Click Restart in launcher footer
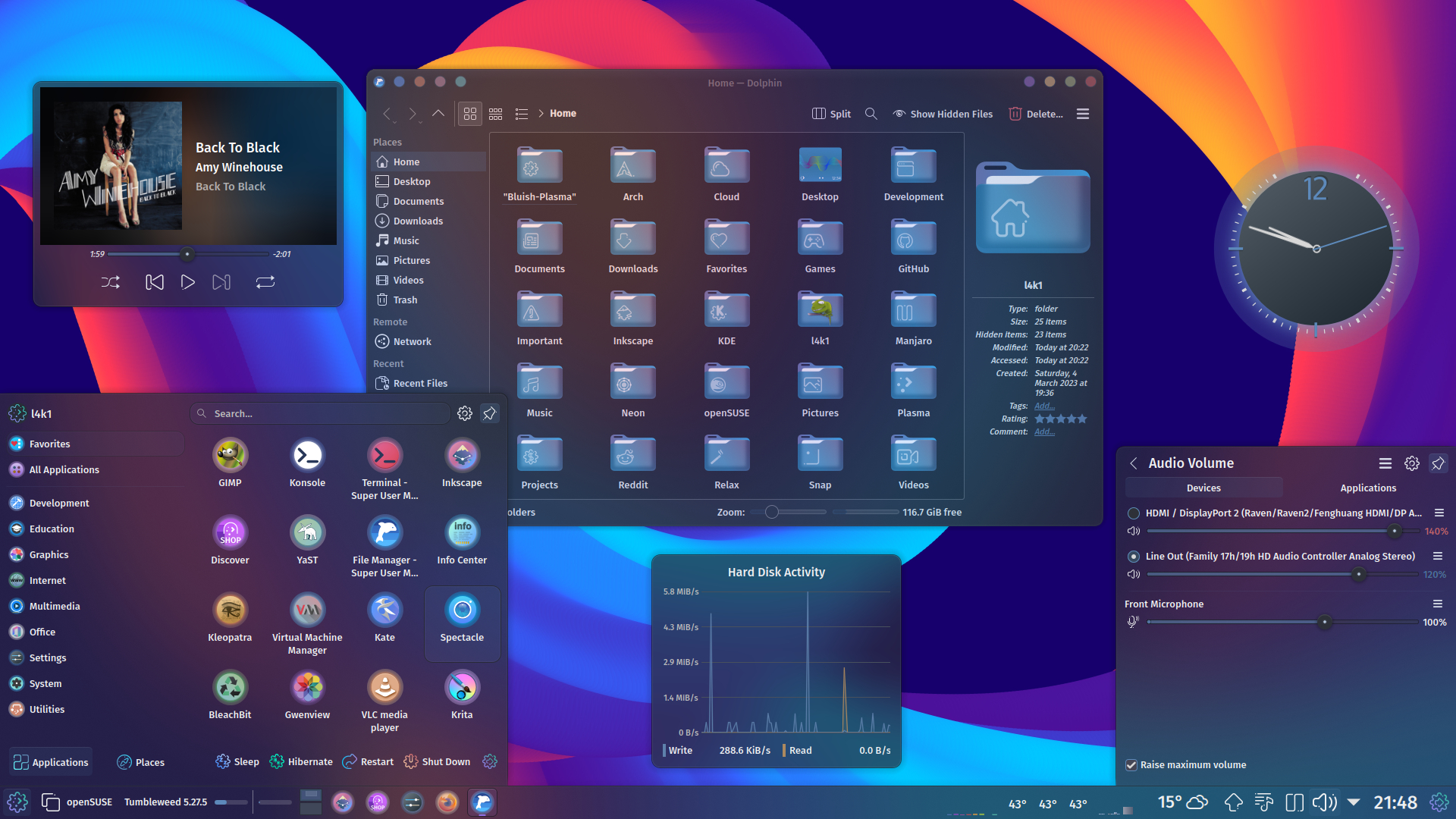The image size is (1456, 819). 368,761
